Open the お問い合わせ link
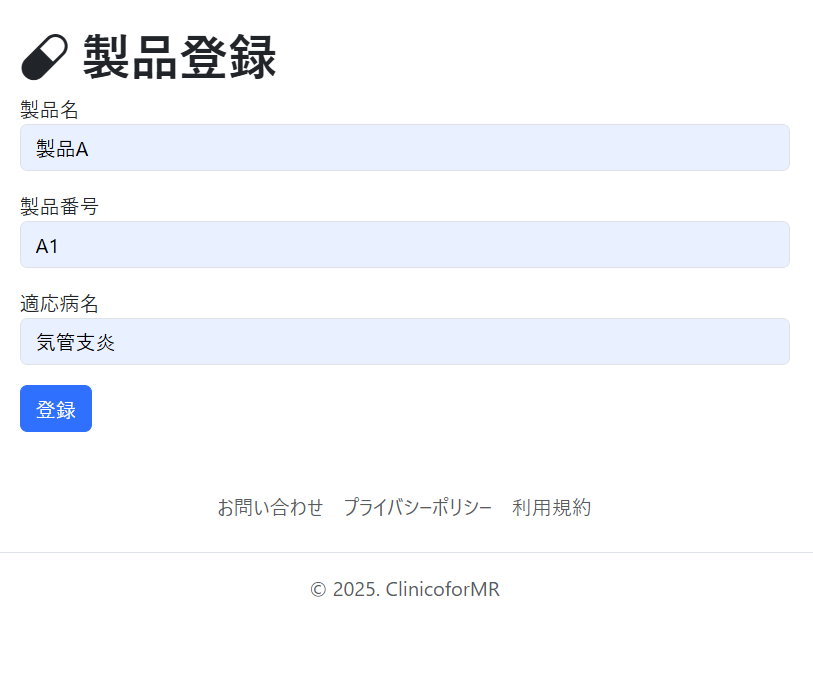Viewport: 813px width, 691px height. [x=270, y=507]
